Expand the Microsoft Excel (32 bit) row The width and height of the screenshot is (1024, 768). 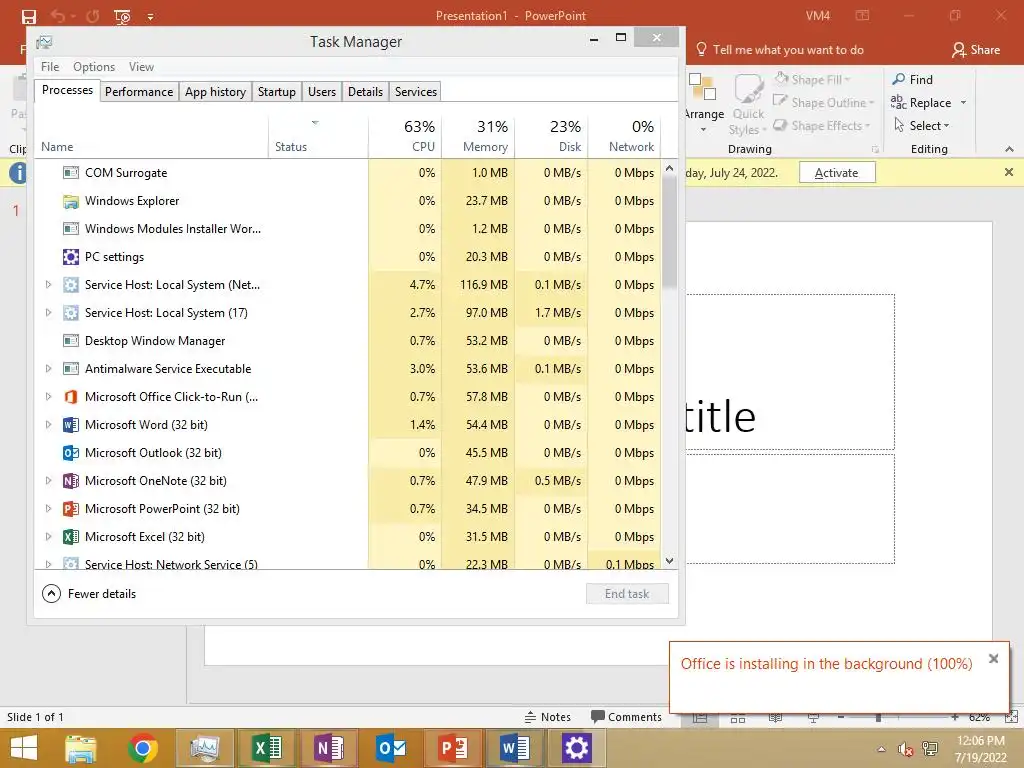click(x=48, y=537)
